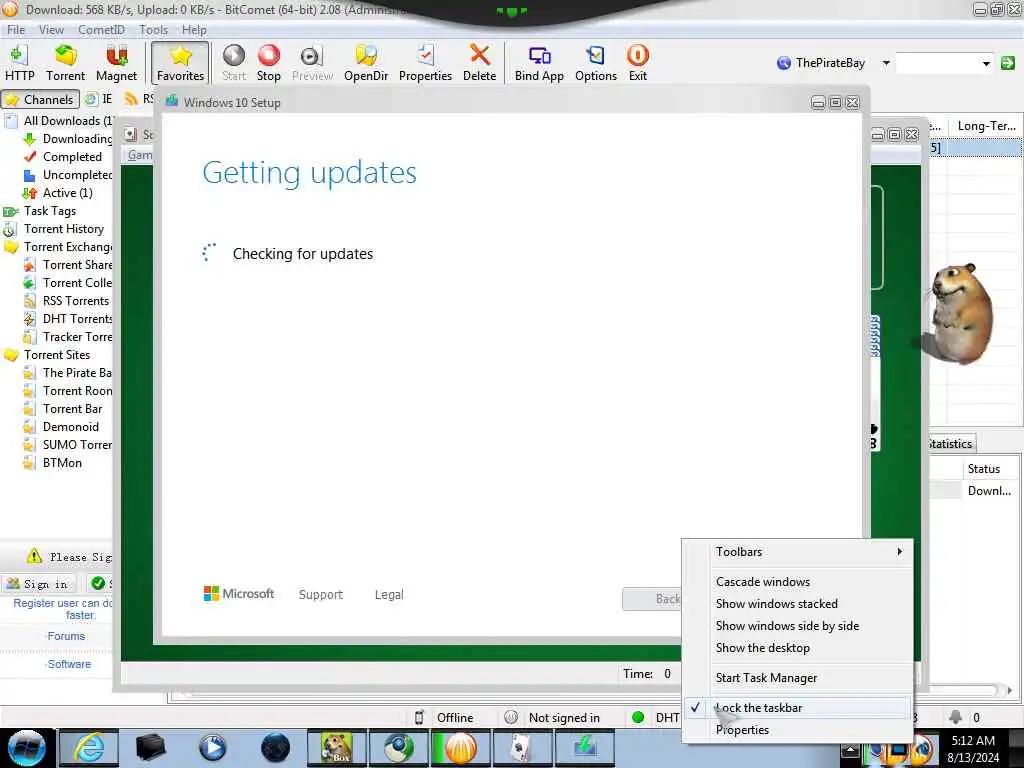1024x768 pixels.
Task: Click the Back button in Setup
Action: pyautogui.click(x=652, y=598)
